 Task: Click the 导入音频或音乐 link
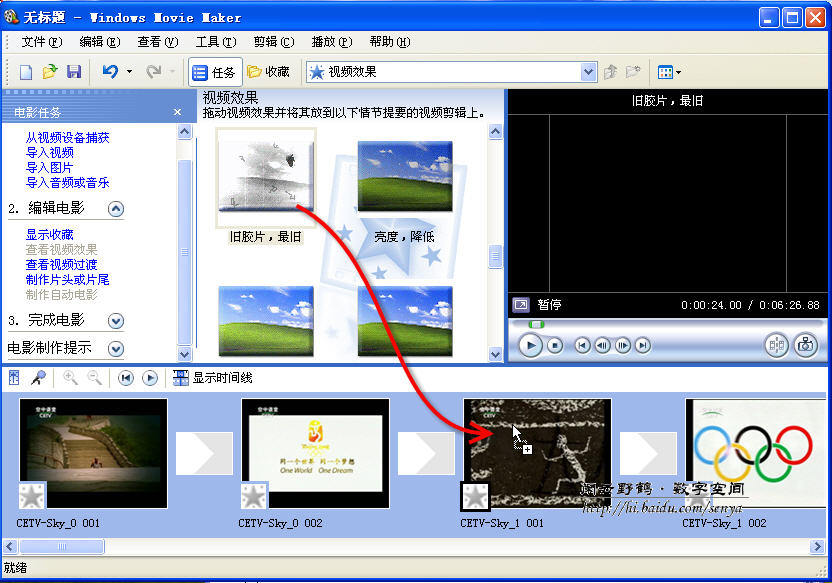[x=67, y=183]
